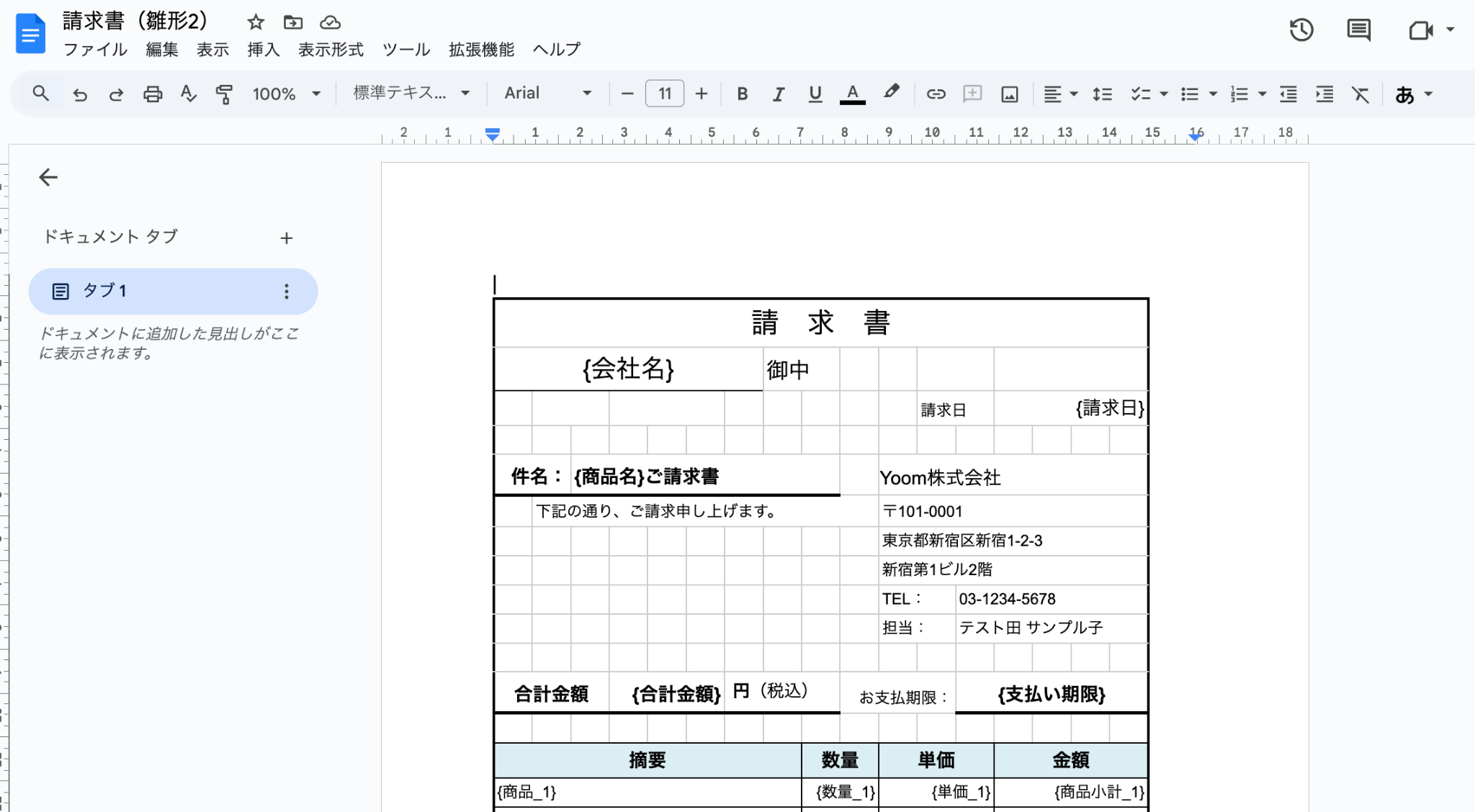
Task: Click the move to folder icon
Action: click(292, 22)
